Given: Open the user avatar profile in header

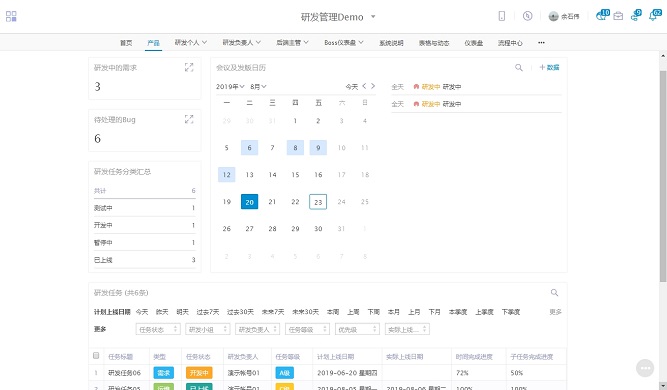Looking at the screenshot, I should click(564, 17).
